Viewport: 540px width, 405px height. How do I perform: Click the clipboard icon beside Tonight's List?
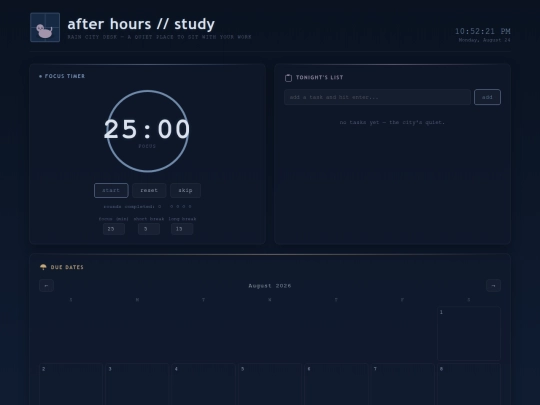point(288,78)
